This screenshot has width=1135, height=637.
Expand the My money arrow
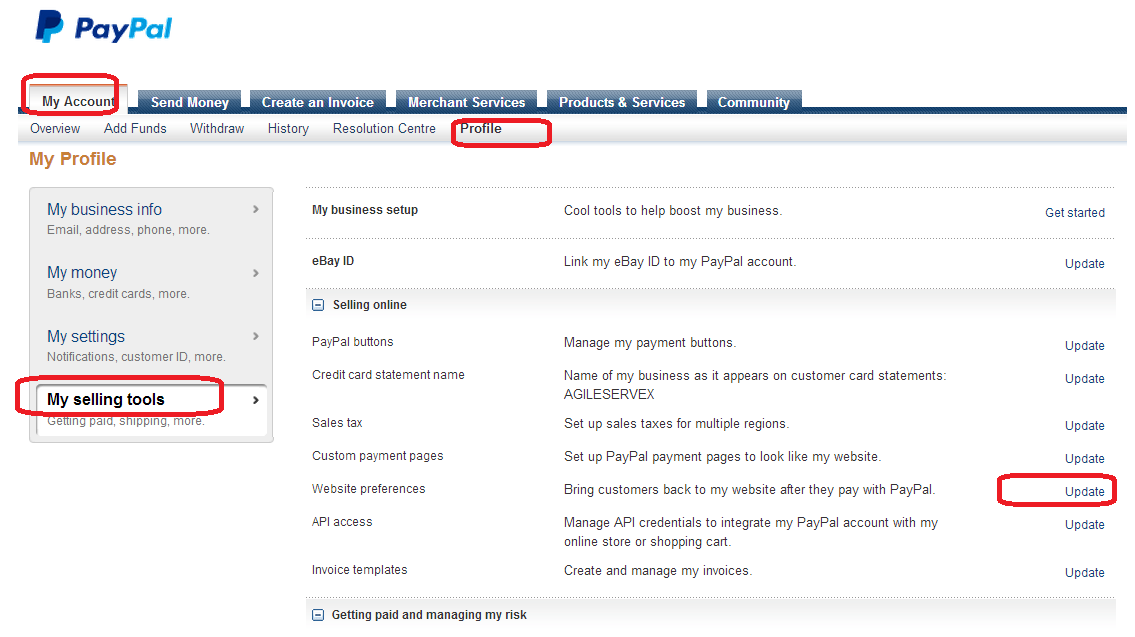(256, 273)
